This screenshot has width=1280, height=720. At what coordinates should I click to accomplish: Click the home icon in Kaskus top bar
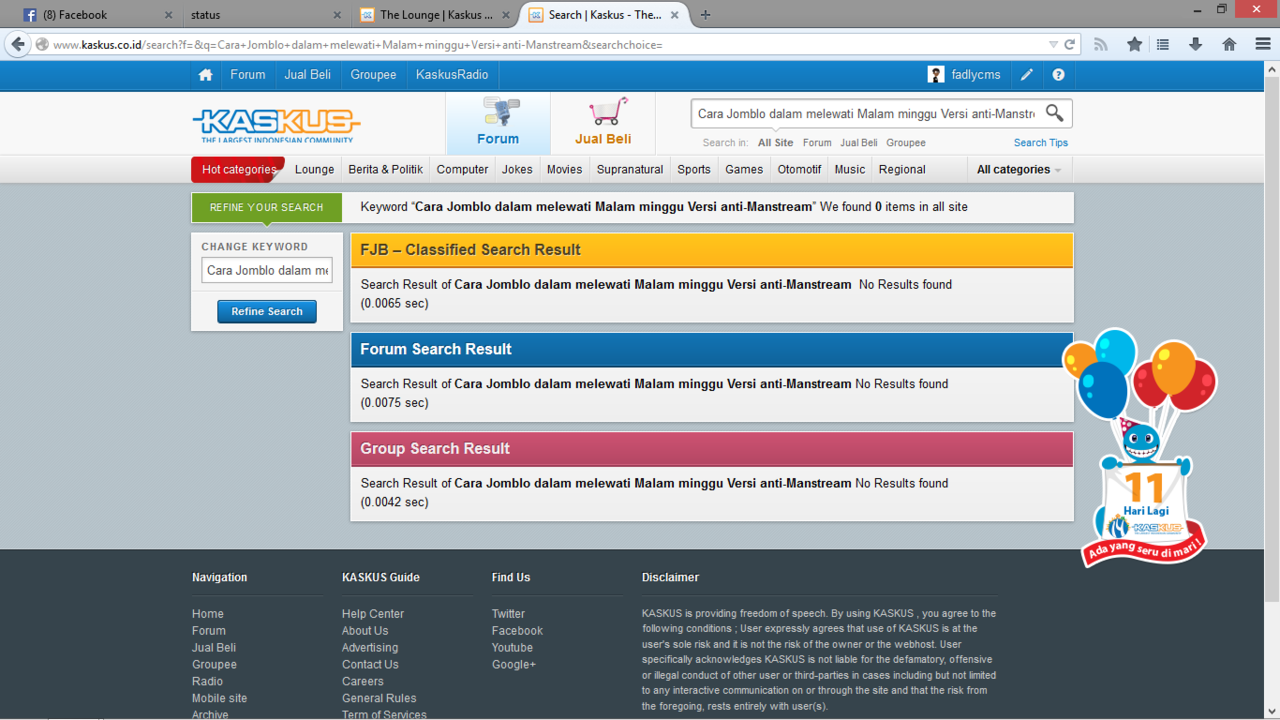[x=205, y=75]
